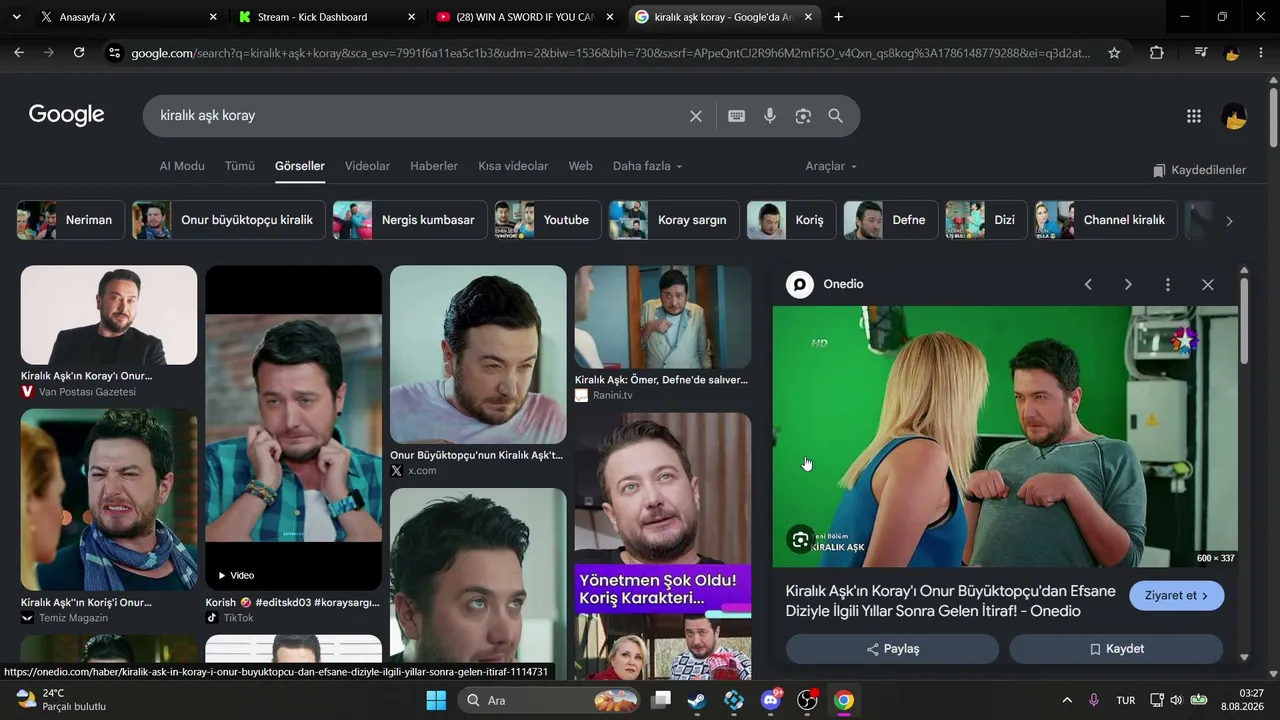Select the Channel kiralık chip
This screenshot has width=1280, height=720.
[x=1106, y=220]
